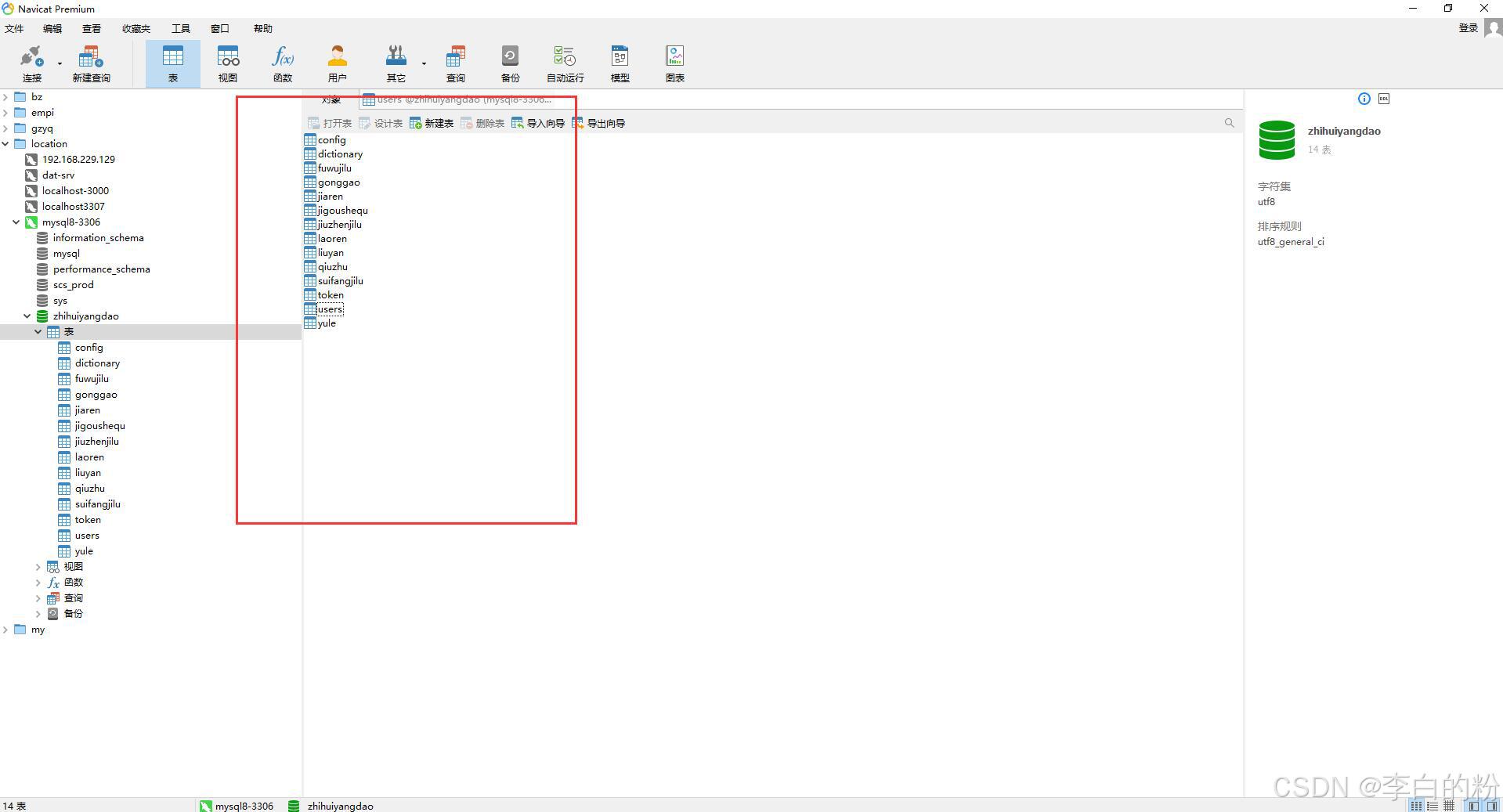Collapse the 表 tables node
The width and height of the screenshot is (1503, 812).
tap(38, 332)
